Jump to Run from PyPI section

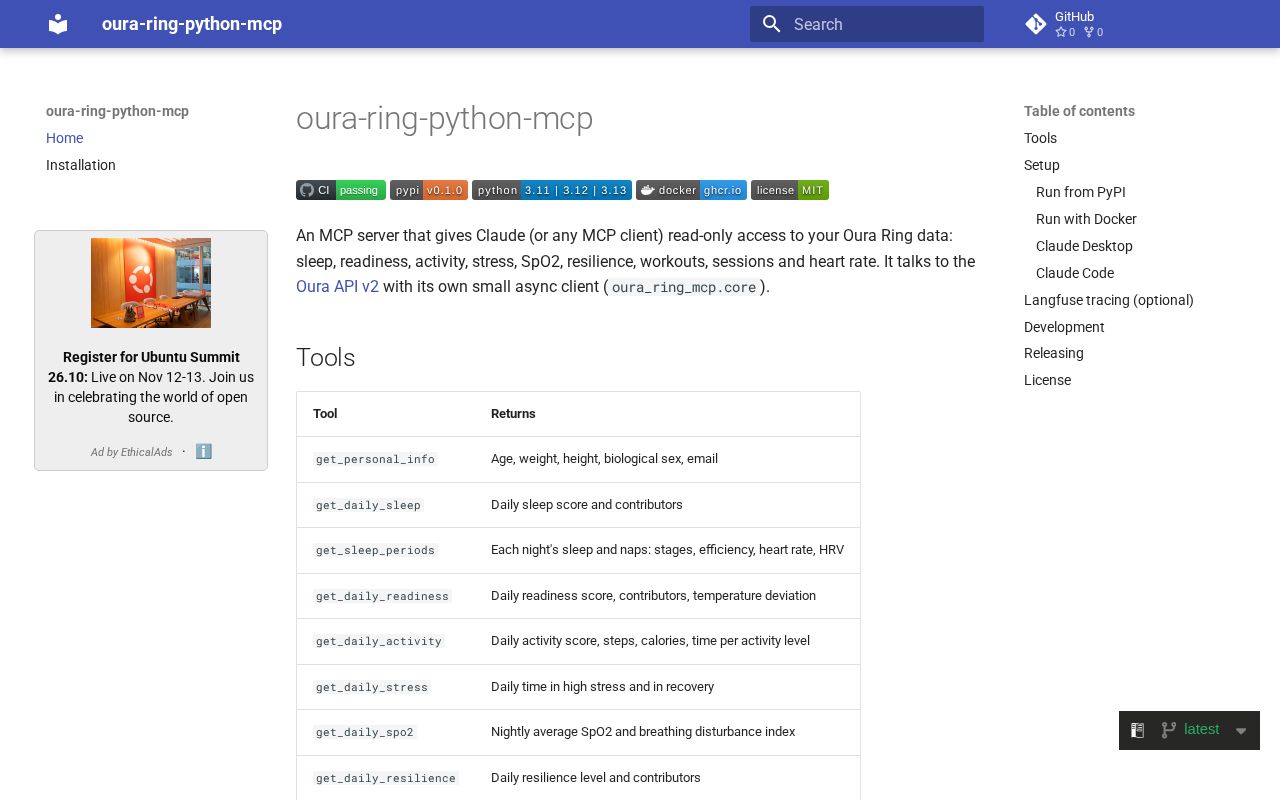(1081, 192)
